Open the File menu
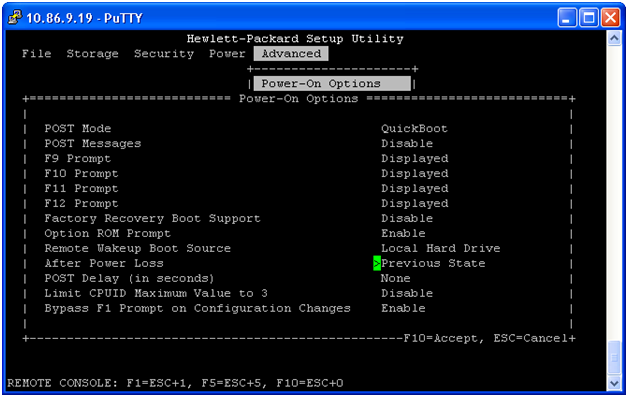 [36, 54]
